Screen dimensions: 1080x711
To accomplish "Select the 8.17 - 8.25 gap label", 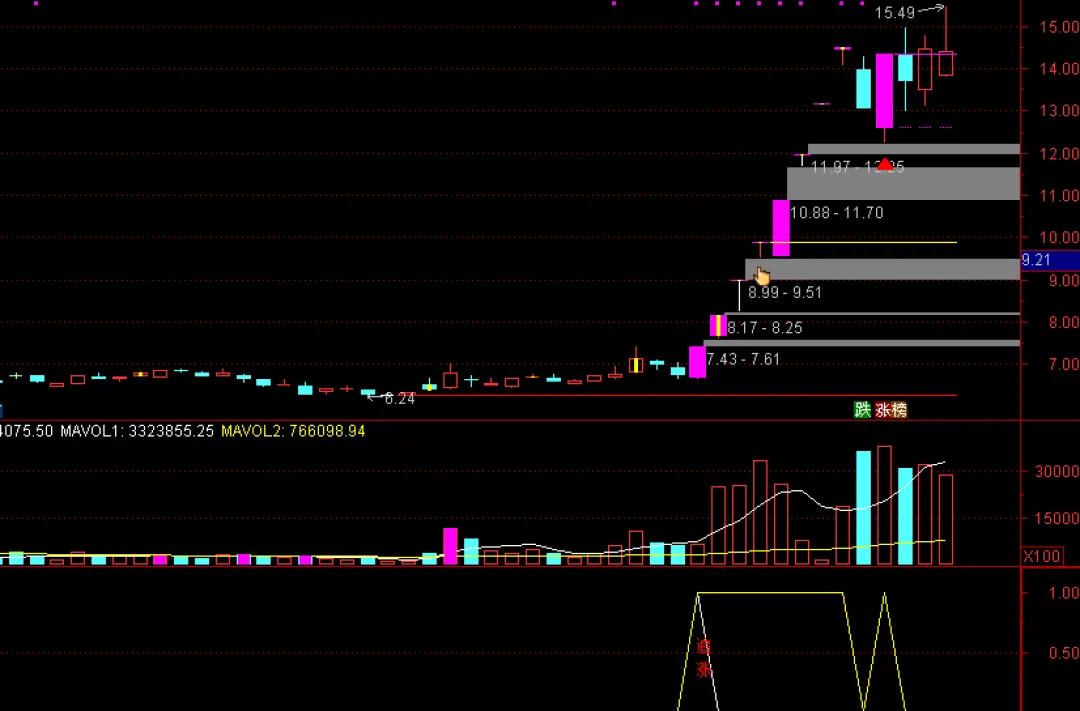I will click(765, 328).
